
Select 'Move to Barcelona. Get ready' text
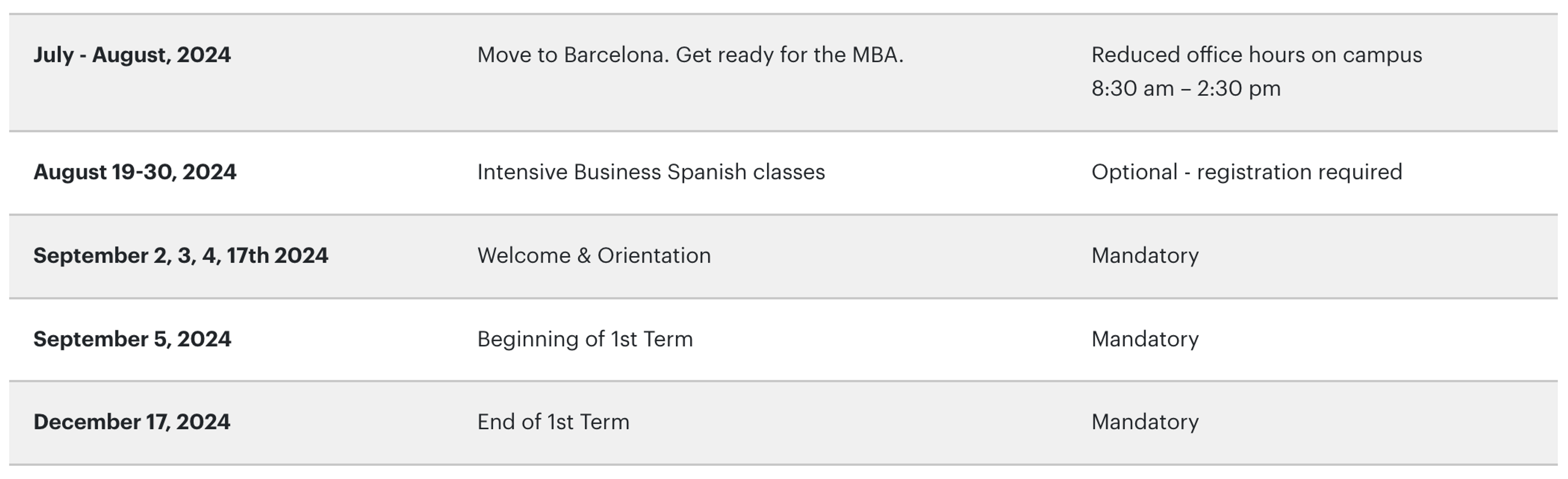pos(690,55)
